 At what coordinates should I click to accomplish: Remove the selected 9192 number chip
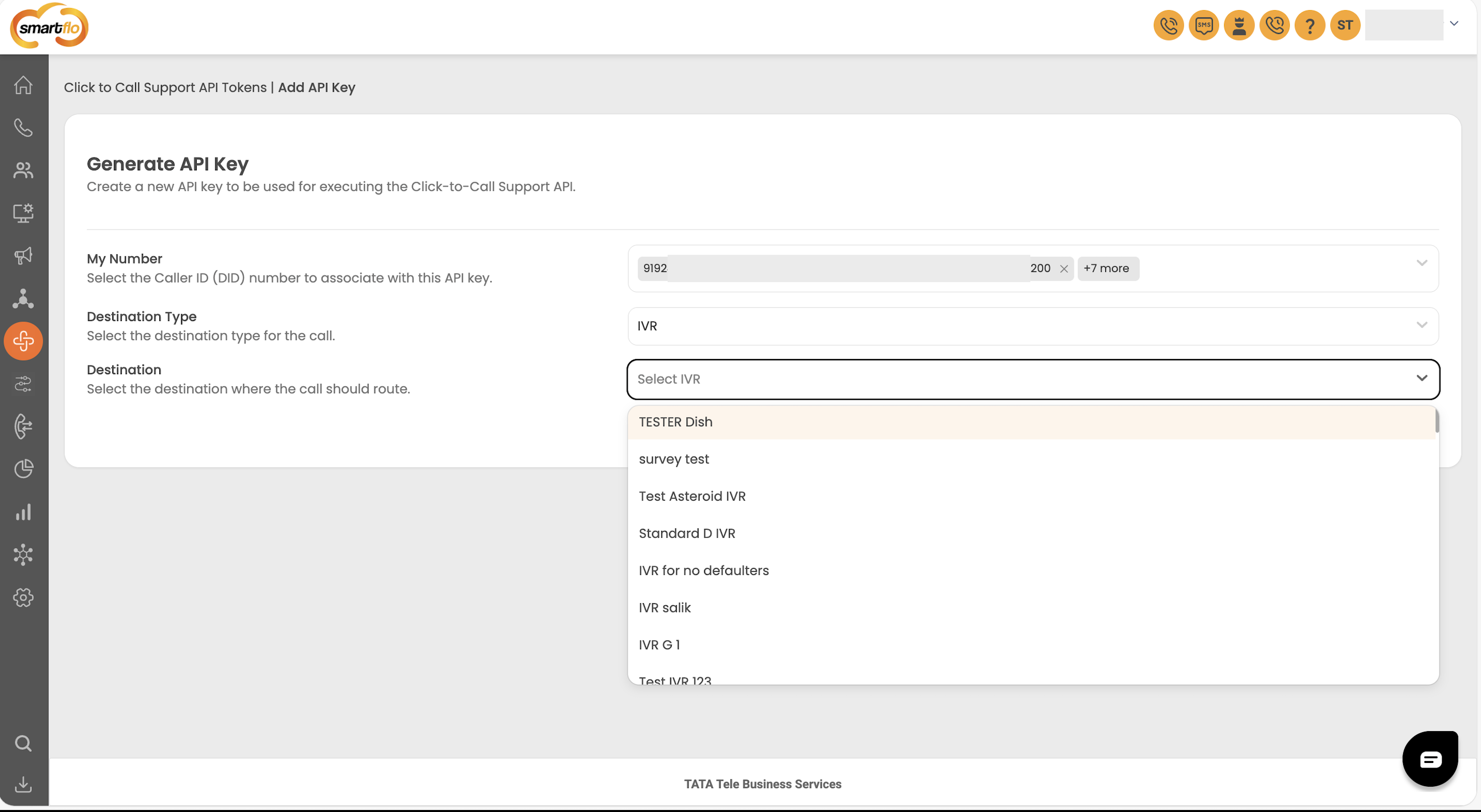pos(1064,269)
